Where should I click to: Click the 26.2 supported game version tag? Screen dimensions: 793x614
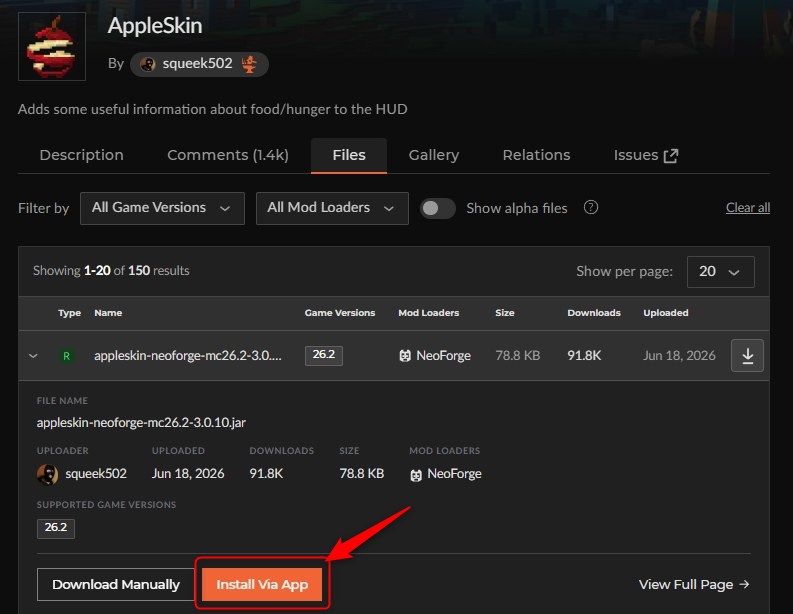(x=56, y=528)
